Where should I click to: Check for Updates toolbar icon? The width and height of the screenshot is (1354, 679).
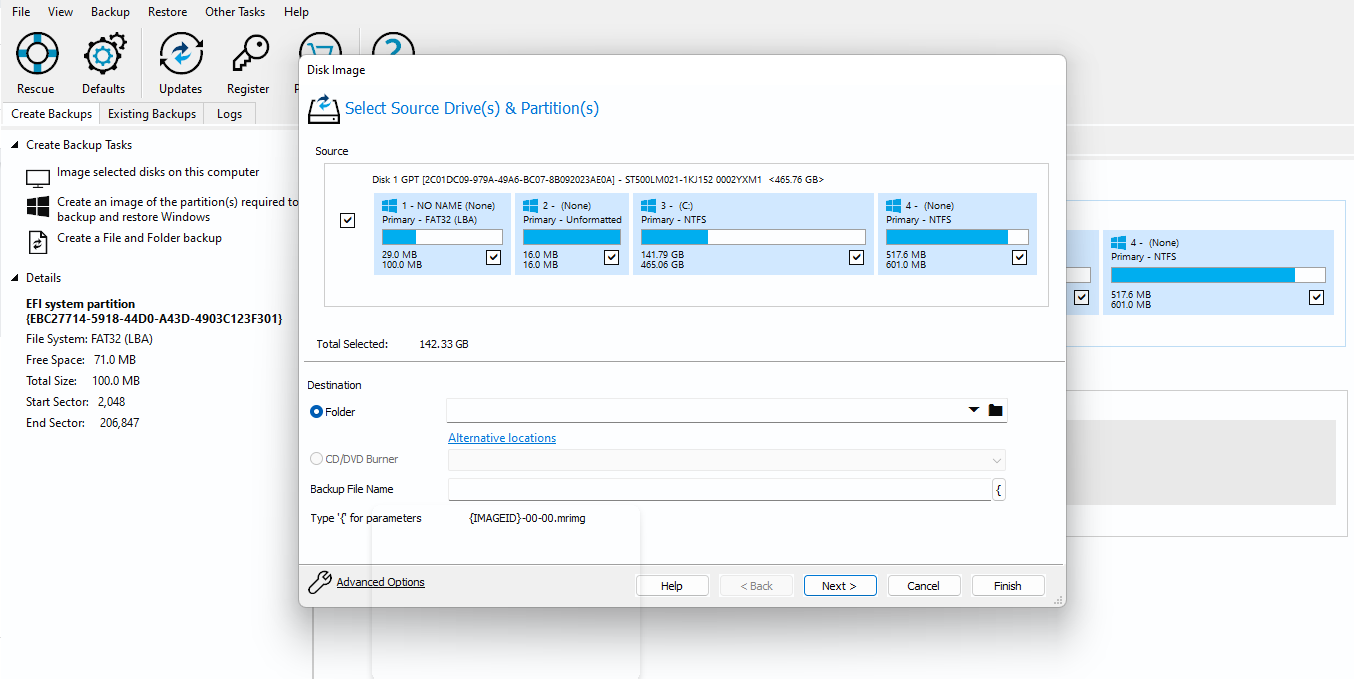[181, 53]
